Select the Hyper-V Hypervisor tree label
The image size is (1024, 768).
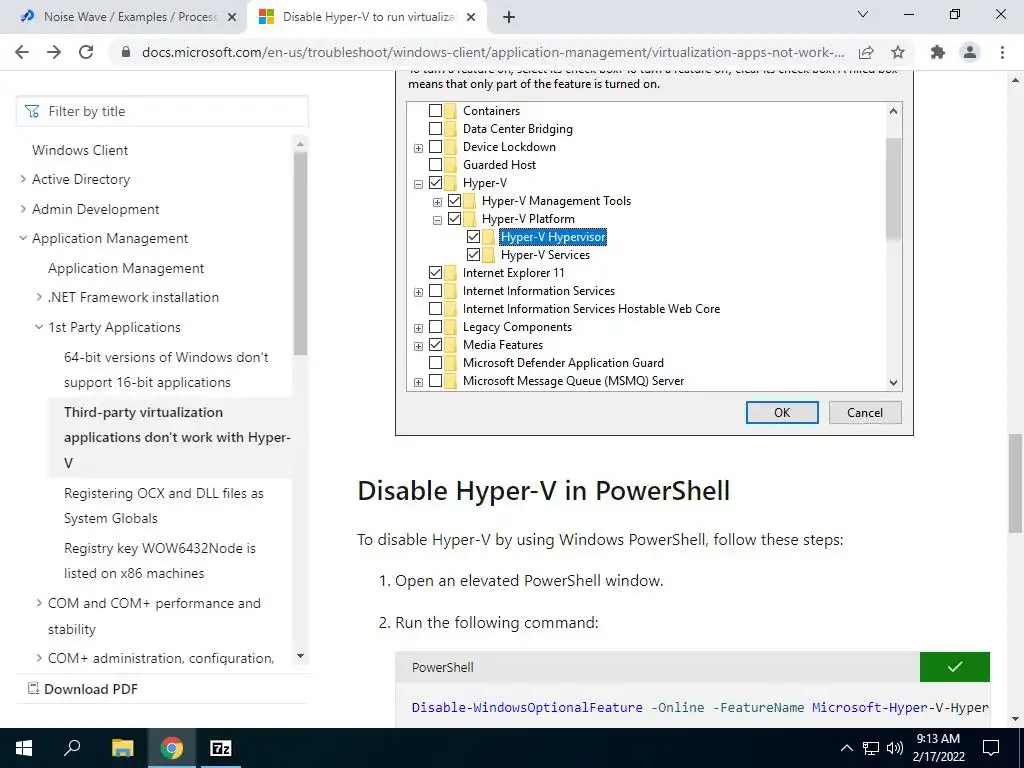[553, 237]
